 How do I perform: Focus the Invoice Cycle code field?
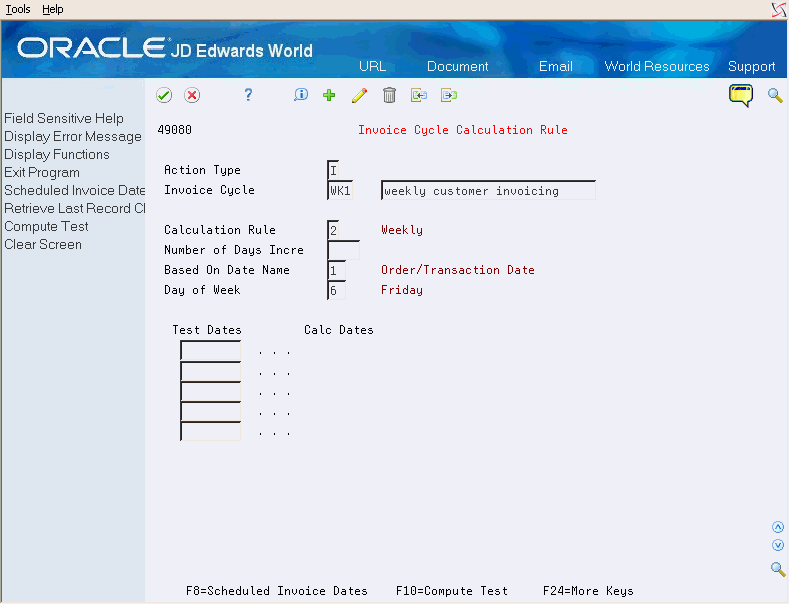(x=340, y=190)
